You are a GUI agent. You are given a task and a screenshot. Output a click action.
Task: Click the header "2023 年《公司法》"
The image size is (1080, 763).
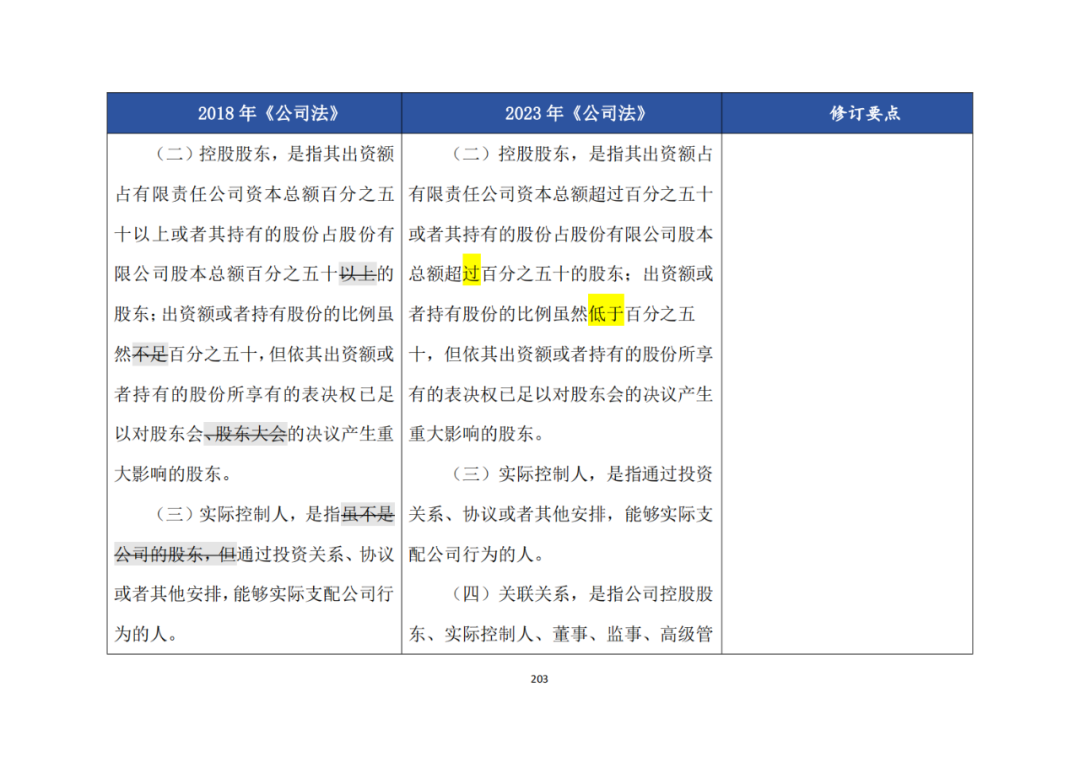575,114
